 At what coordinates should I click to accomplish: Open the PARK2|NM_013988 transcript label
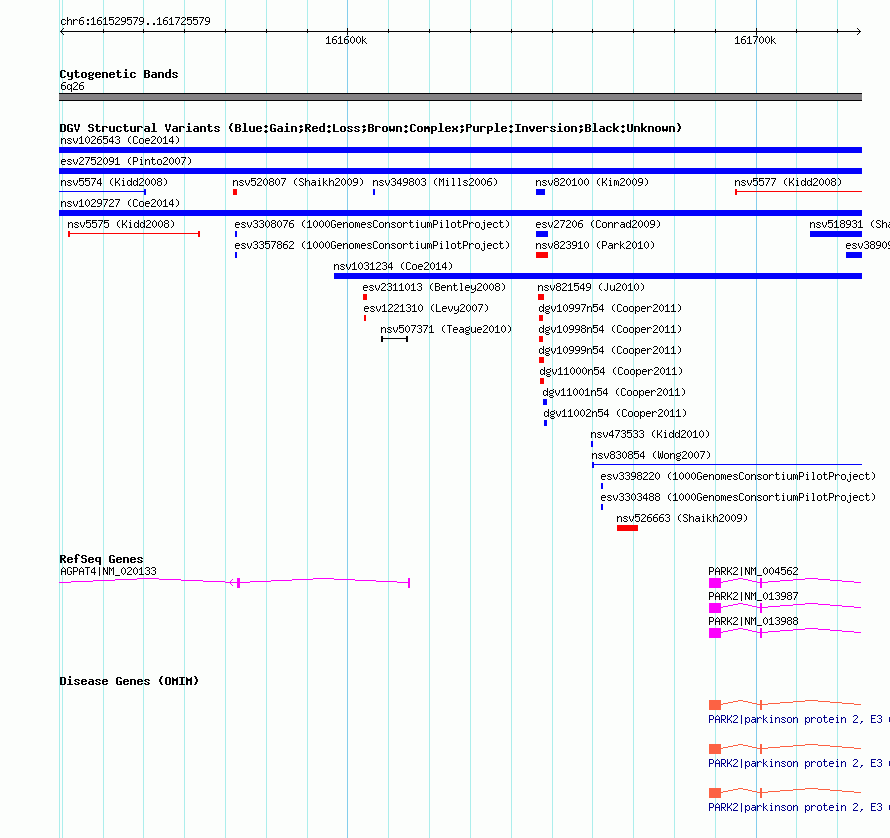tap(753, 621)
